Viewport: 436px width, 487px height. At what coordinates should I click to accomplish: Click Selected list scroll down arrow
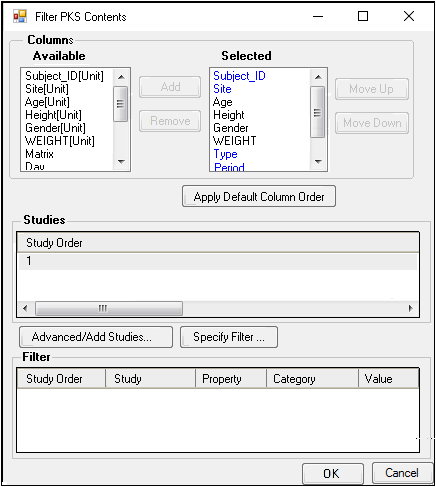pos(318,162)
